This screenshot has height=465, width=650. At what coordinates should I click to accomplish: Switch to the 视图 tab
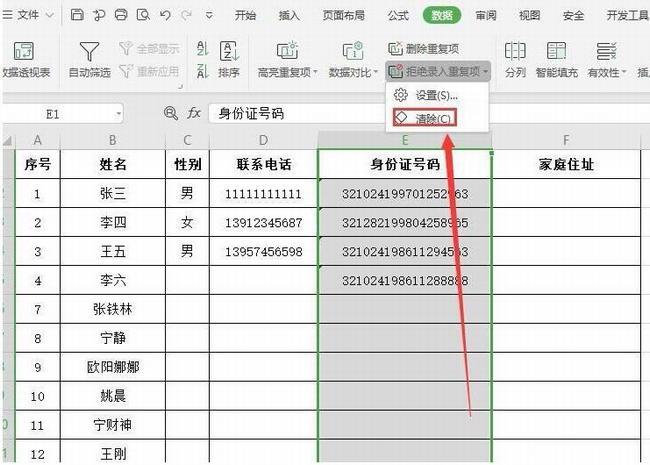529,16
